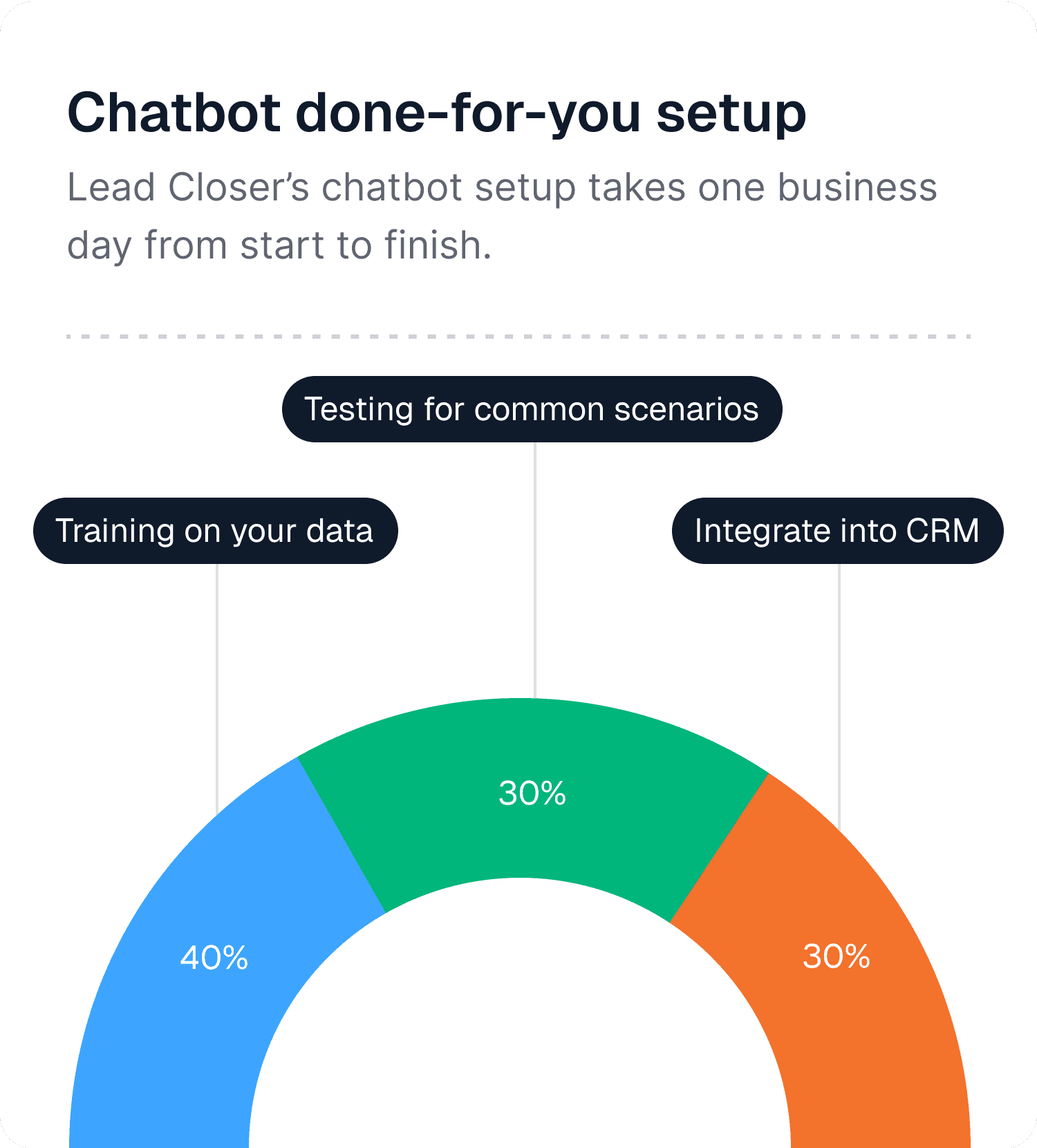Click the dashed divider line under the subtitle
Viewport: 1037px width, 1148px height.
pos(518,337)
